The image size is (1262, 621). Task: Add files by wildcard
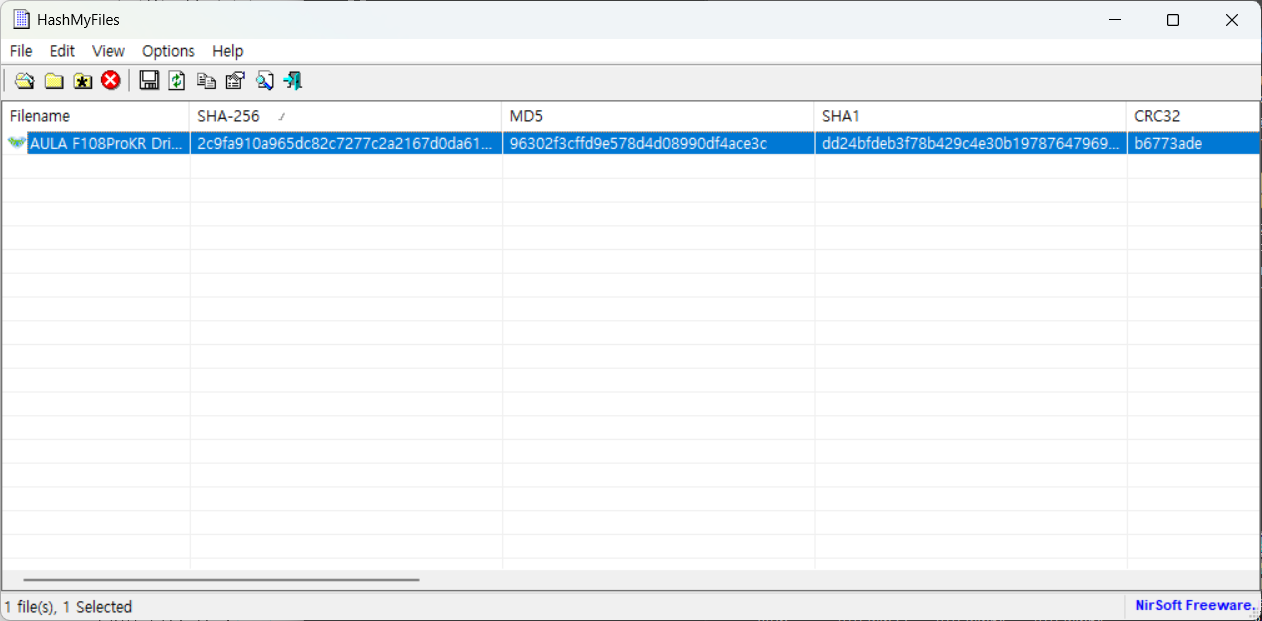pyautogui.click(x=82, y=80)
